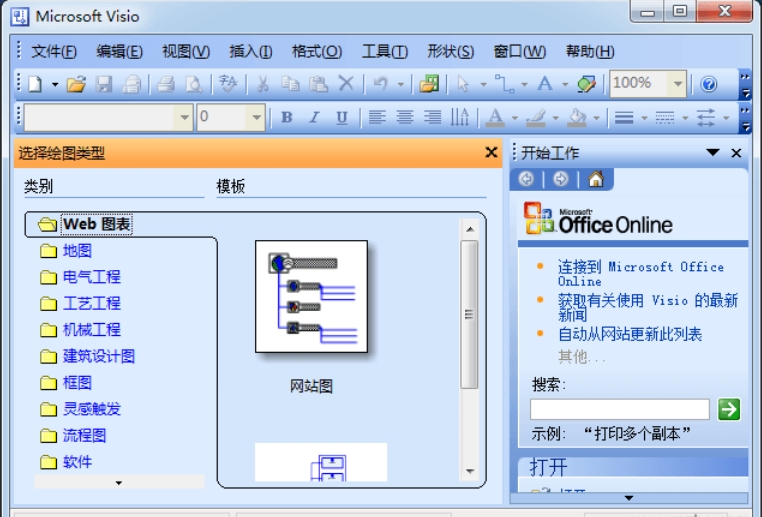
Task: Click the Cut scissors icon
Action: point(263,84)
